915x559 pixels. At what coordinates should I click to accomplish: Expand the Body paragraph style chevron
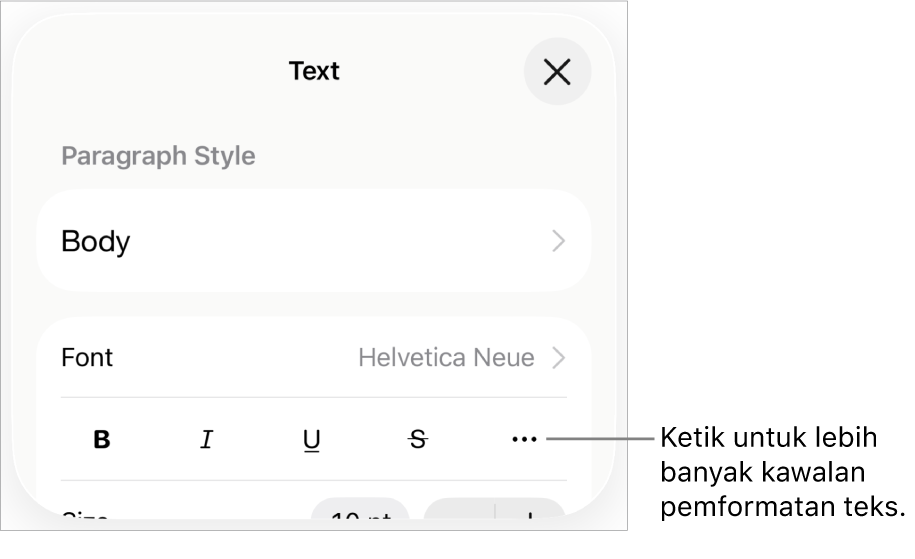(x=558, y=241)
